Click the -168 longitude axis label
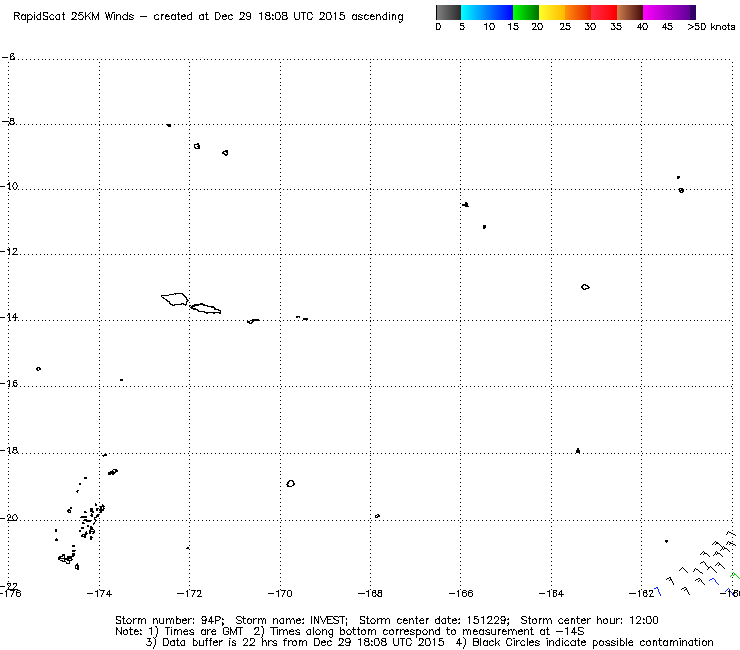This screenshot has height=650, width=740. (370, 593)
